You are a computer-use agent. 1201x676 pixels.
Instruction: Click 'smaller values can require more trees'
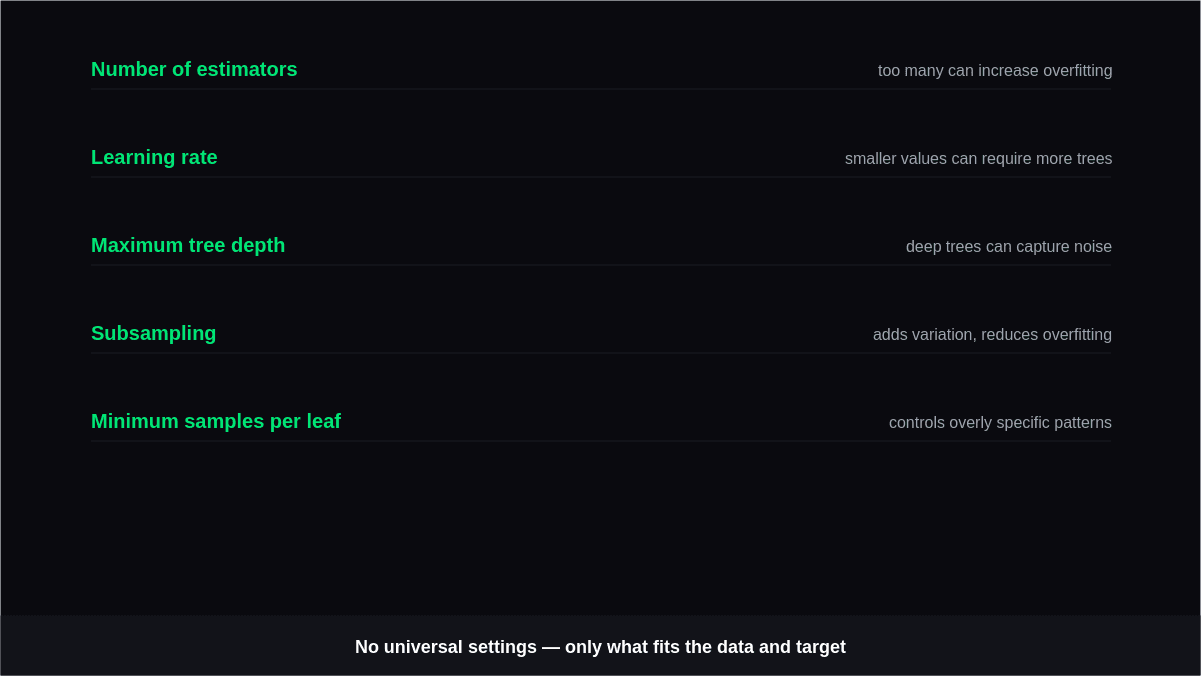pyautogui.click(x=978, y=159)
